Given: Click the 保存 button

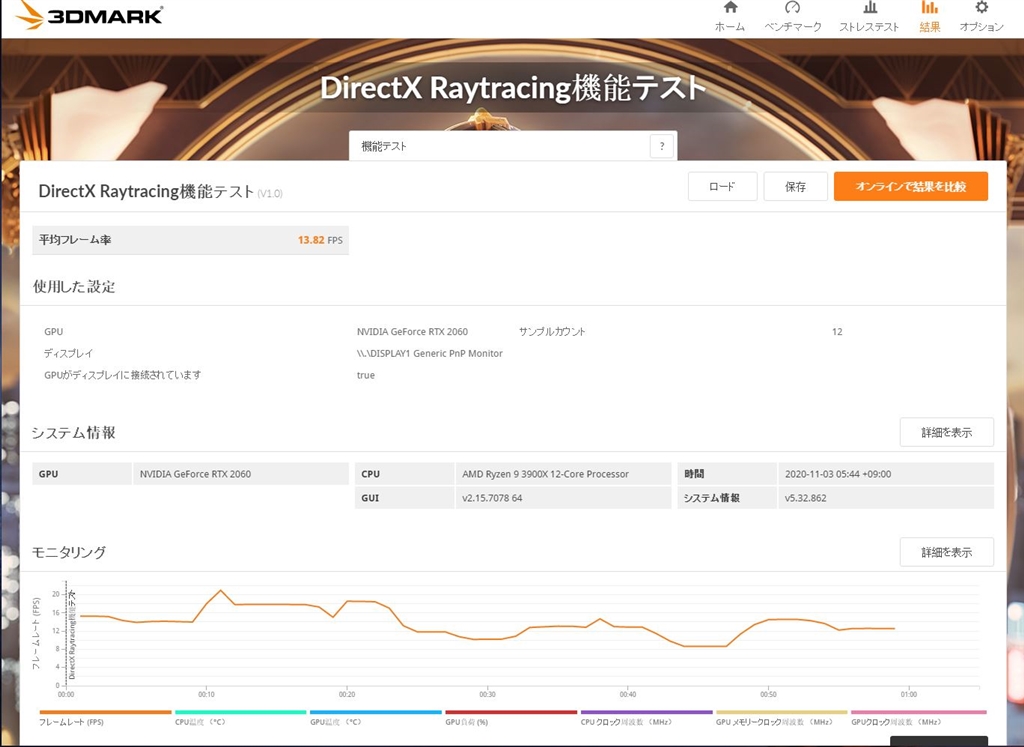Looking at the screenshot, I should pos(795,187).
